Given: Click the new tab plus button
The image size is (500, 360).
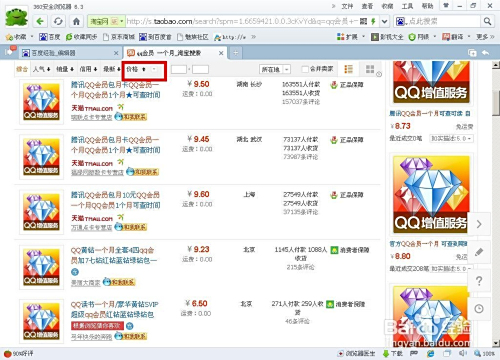Looking at the screenshot, I should pos(235,53).
